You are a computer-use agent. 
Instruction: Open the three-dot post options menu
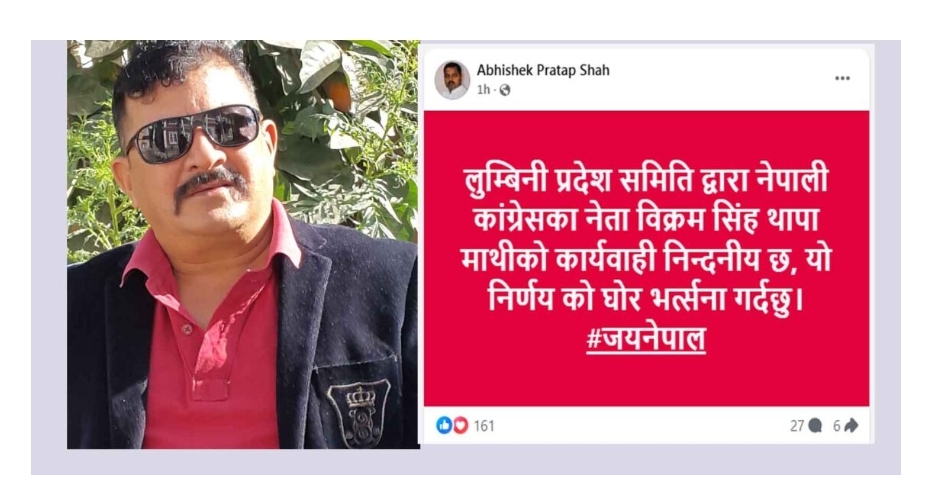tap(842, 78)
